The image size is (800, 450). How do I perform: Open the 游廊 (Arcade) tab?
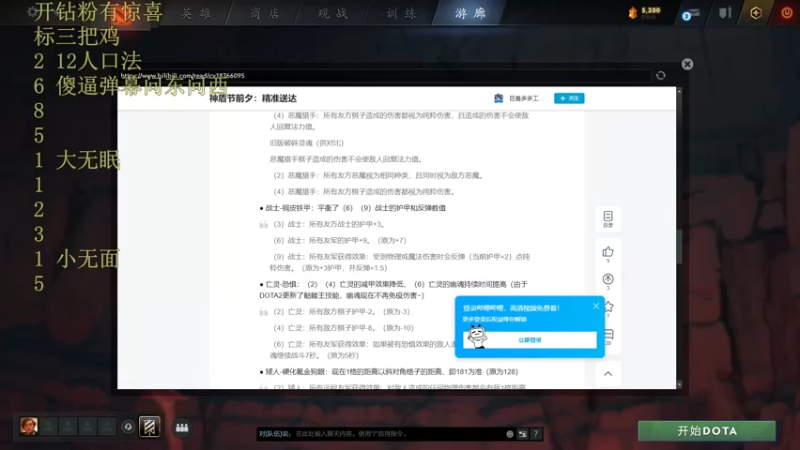point(470,13)
